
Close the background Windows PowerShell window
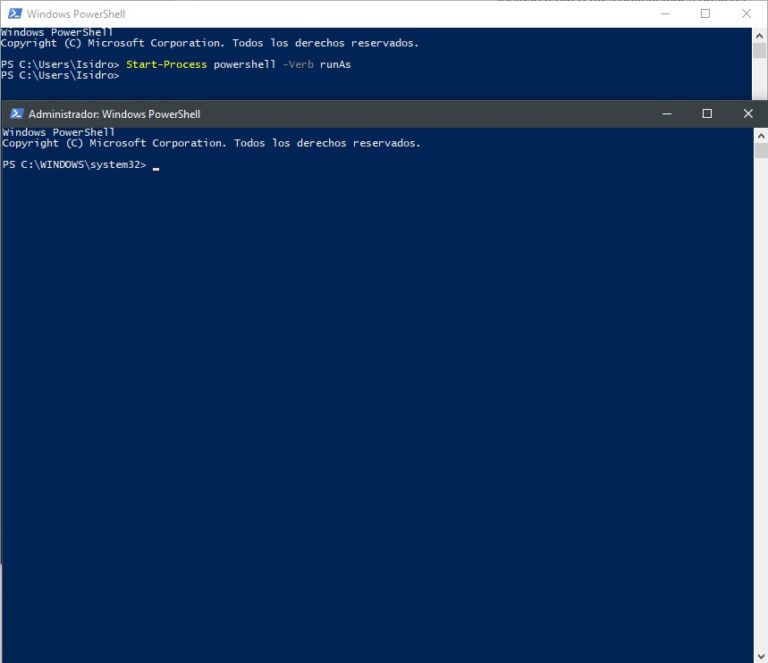tap(746, 14)
